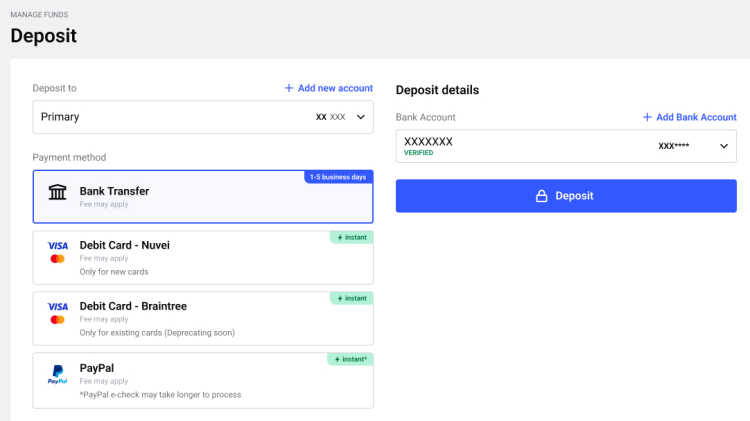Click the Visa logo on Debit Card - Nuvei
750x421 pixels.
coord(57,245)
